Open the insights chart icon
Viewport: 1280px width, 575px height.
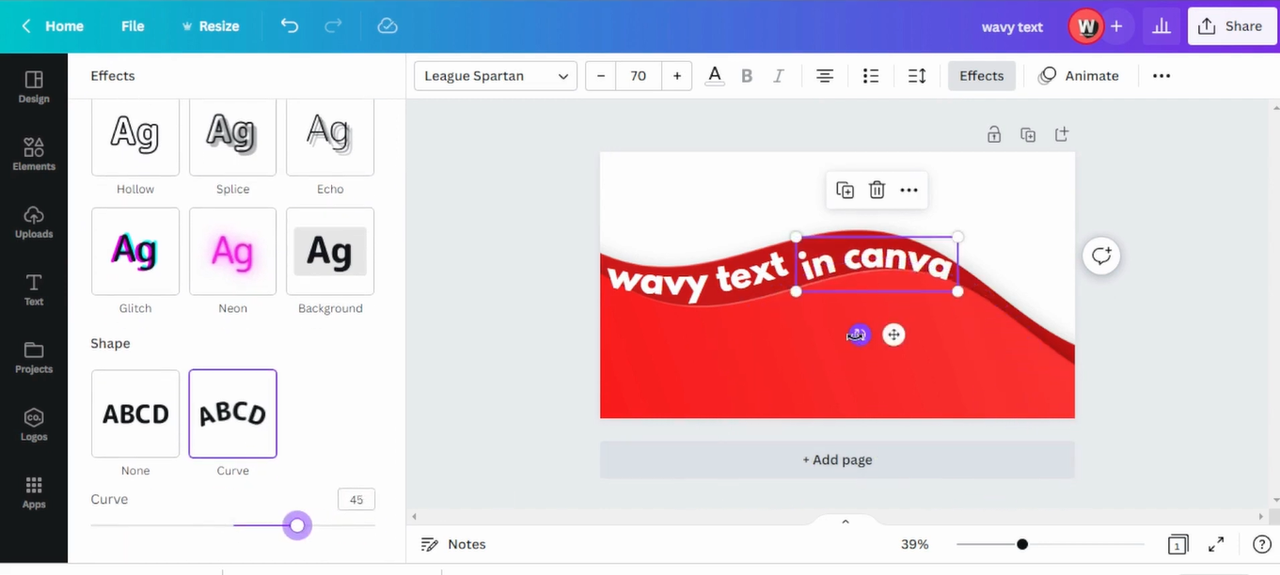click(1161, 27)
